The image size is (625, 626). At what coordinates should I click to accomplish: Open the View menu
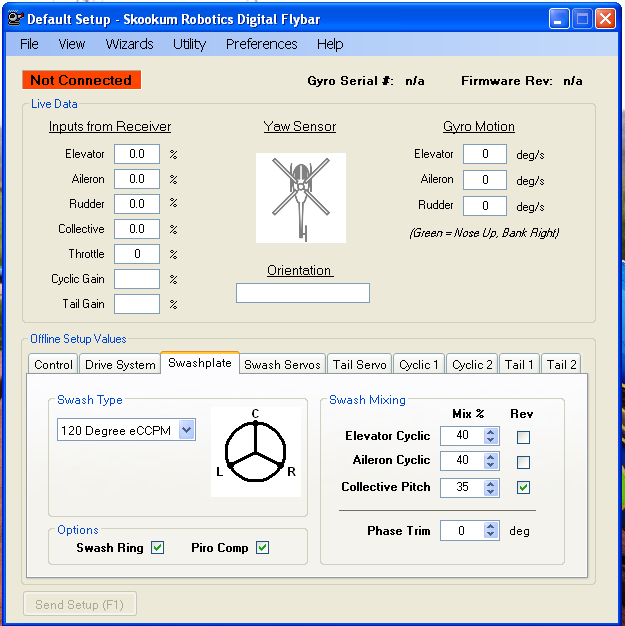71,44
